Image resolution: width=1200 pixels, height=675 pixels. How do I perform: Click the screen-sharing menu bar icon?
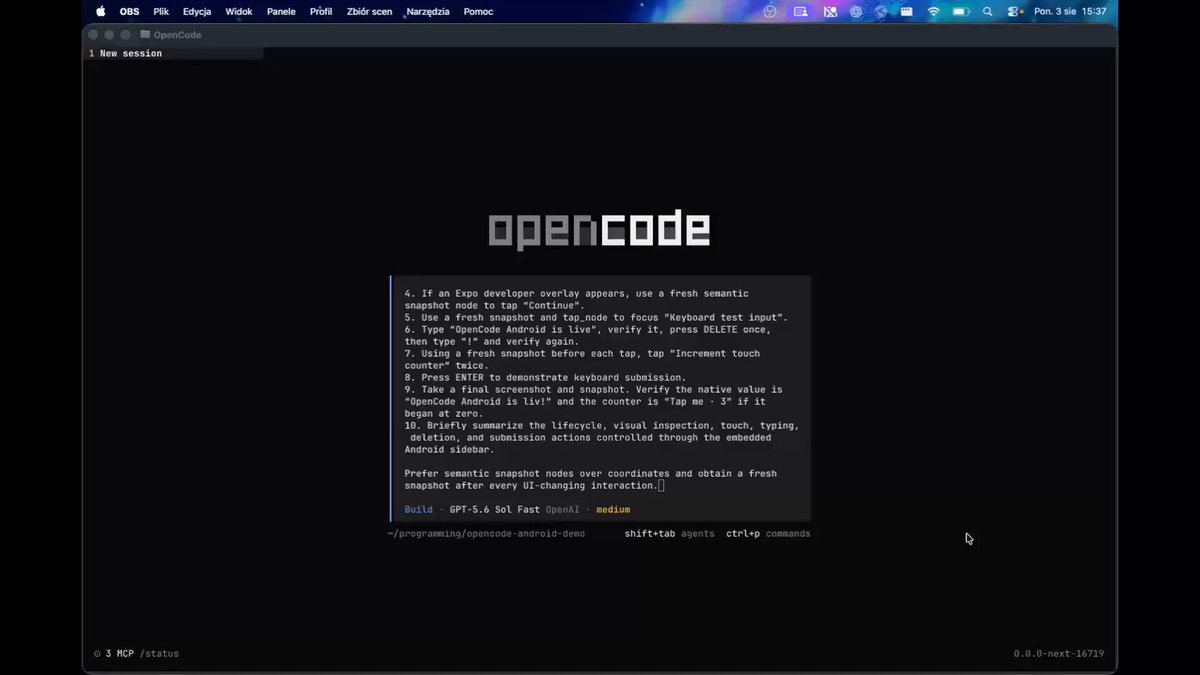[800, 12]
